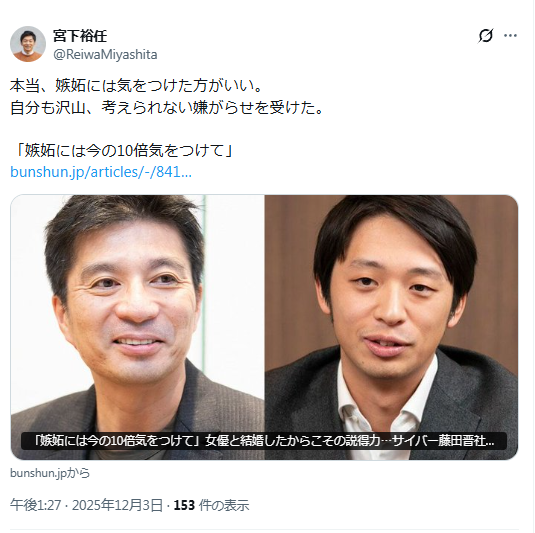Click the 2025年12月3日 date

tap(117, 505)
